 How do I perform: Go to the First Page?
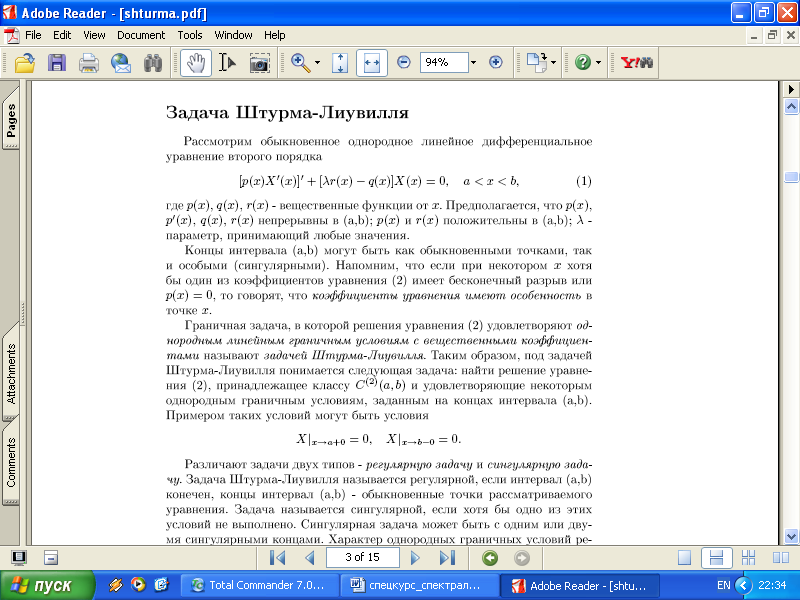[277, 558]
